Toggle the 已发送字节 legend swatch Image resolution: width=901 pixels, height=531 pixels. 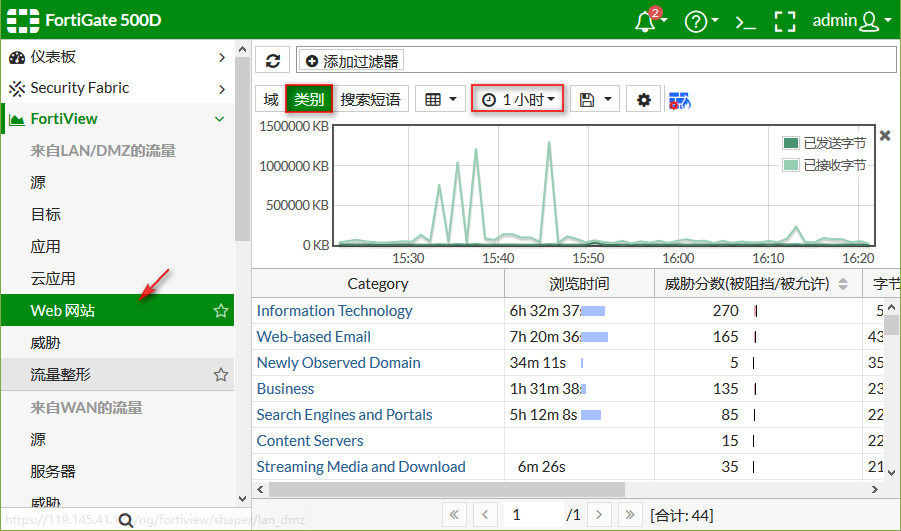tap(791, 143)
